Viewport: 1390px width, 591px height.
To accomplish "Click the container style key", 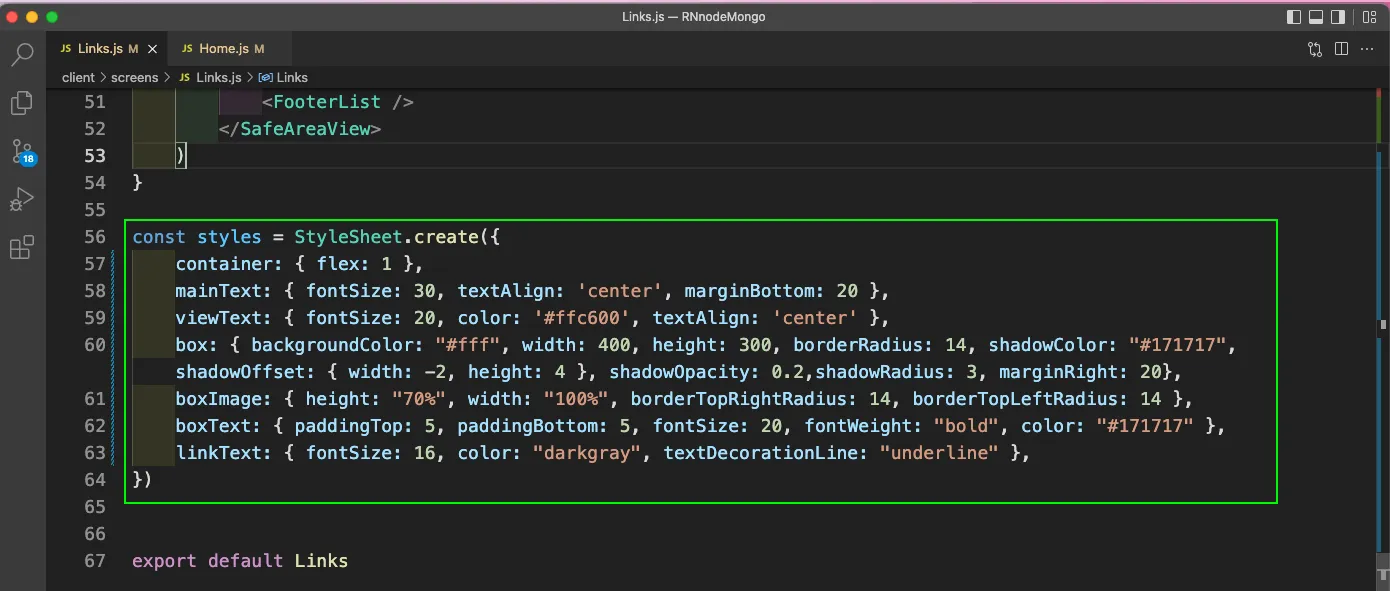I will [x=224, y=264].
